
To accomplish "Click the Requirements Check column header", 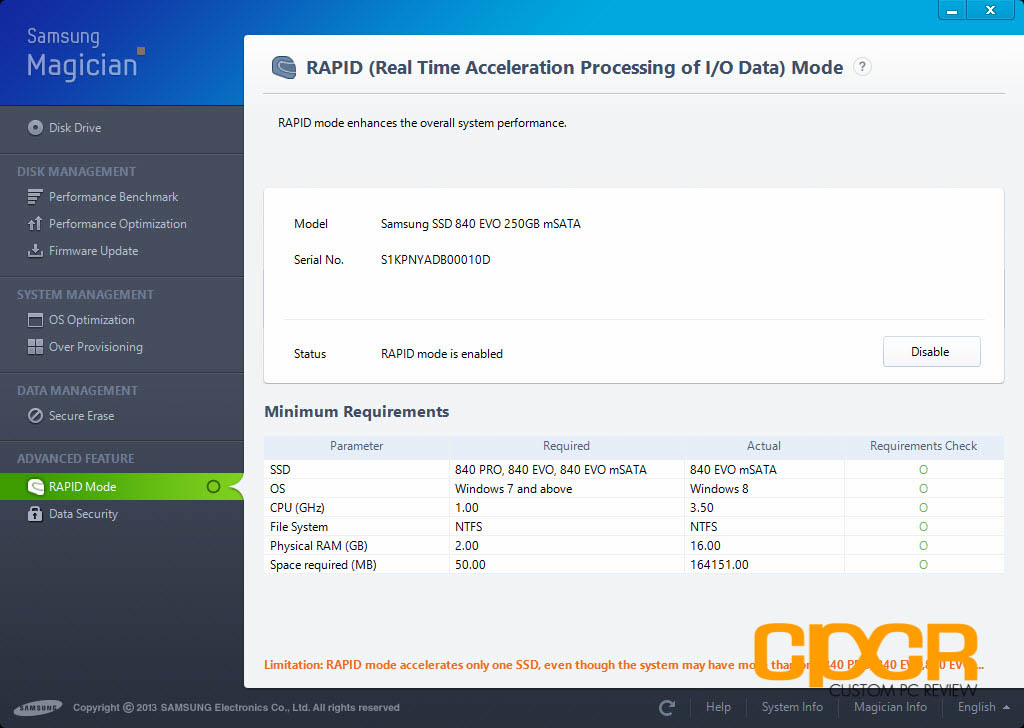I will 923,446.
